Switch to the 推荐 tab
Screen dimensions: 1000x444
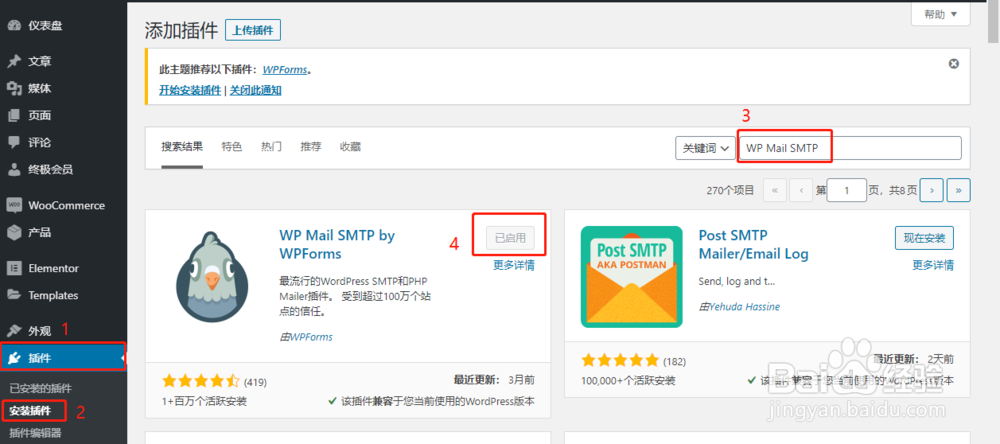click(311, 147)
